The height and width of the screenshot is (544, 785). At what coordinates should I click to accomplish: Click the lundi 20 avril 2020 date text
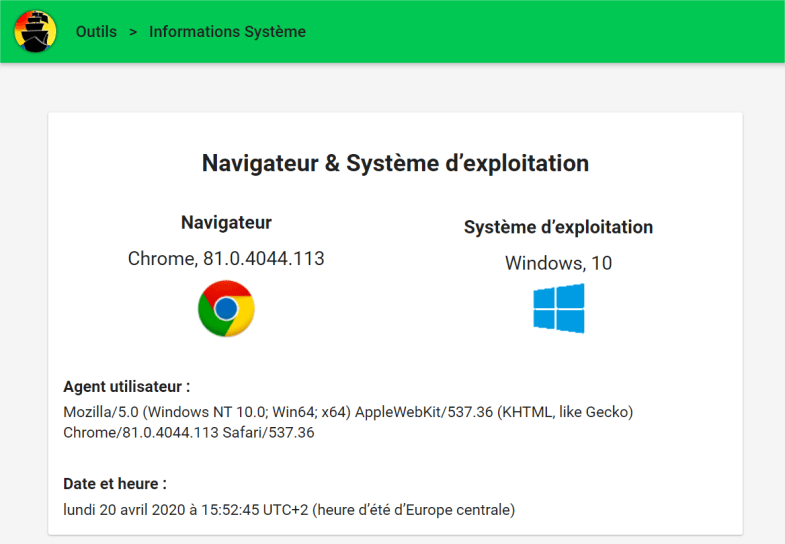125,510
